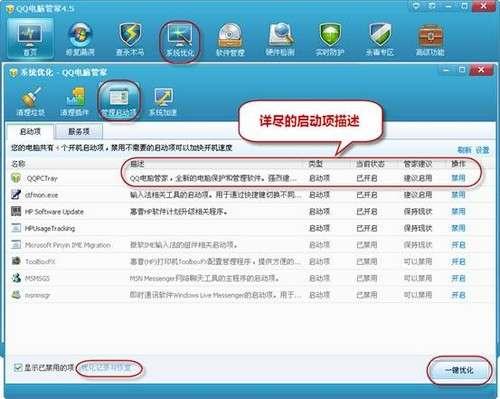The width and height of the screenshot is (500, 399).
Task: Open the 系统加速 monitor arrow icon
Action: pyautogui.click(x=163, y=101)
